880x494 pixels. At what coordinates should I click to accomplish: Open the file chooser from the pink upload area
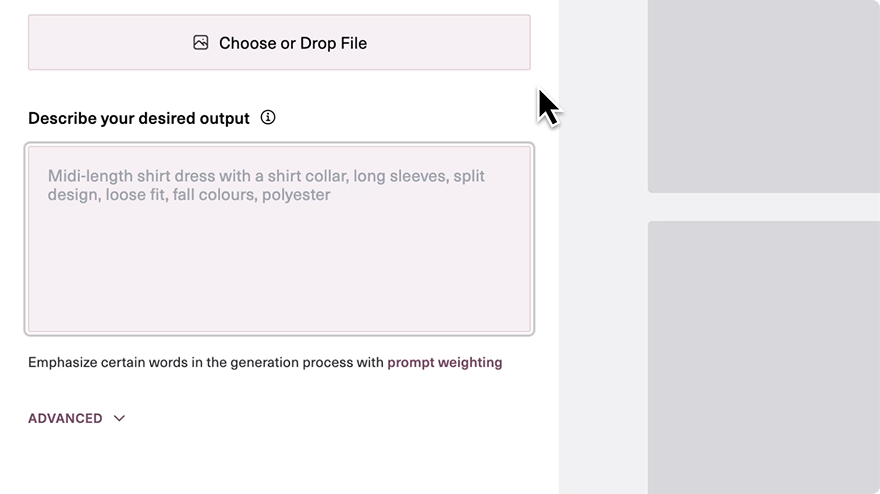click(x=279, y=43)
